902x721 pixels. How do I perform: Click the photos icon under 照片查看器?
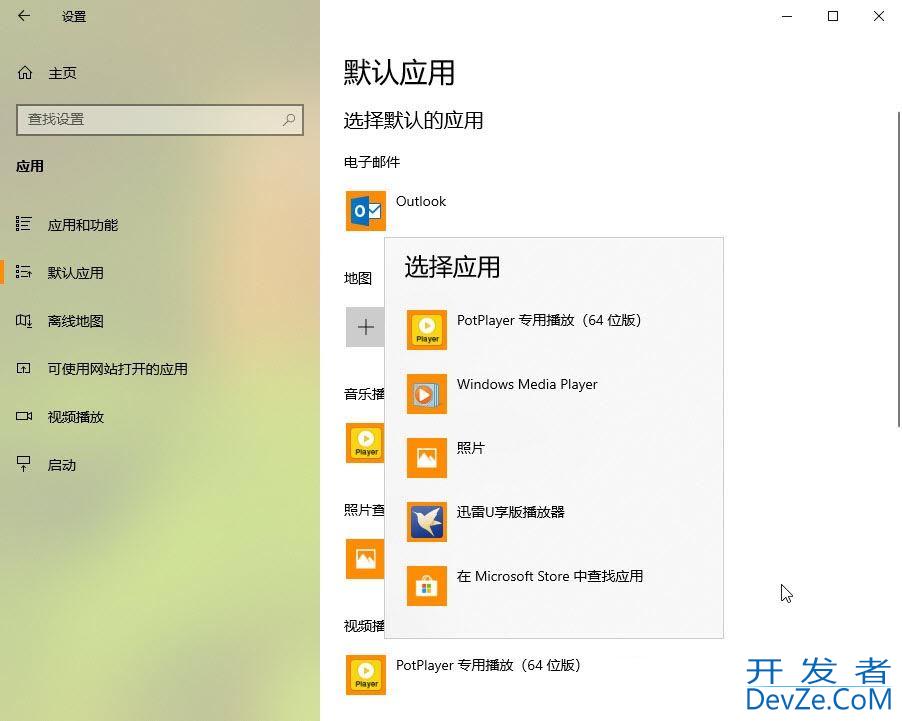(365, 559)
